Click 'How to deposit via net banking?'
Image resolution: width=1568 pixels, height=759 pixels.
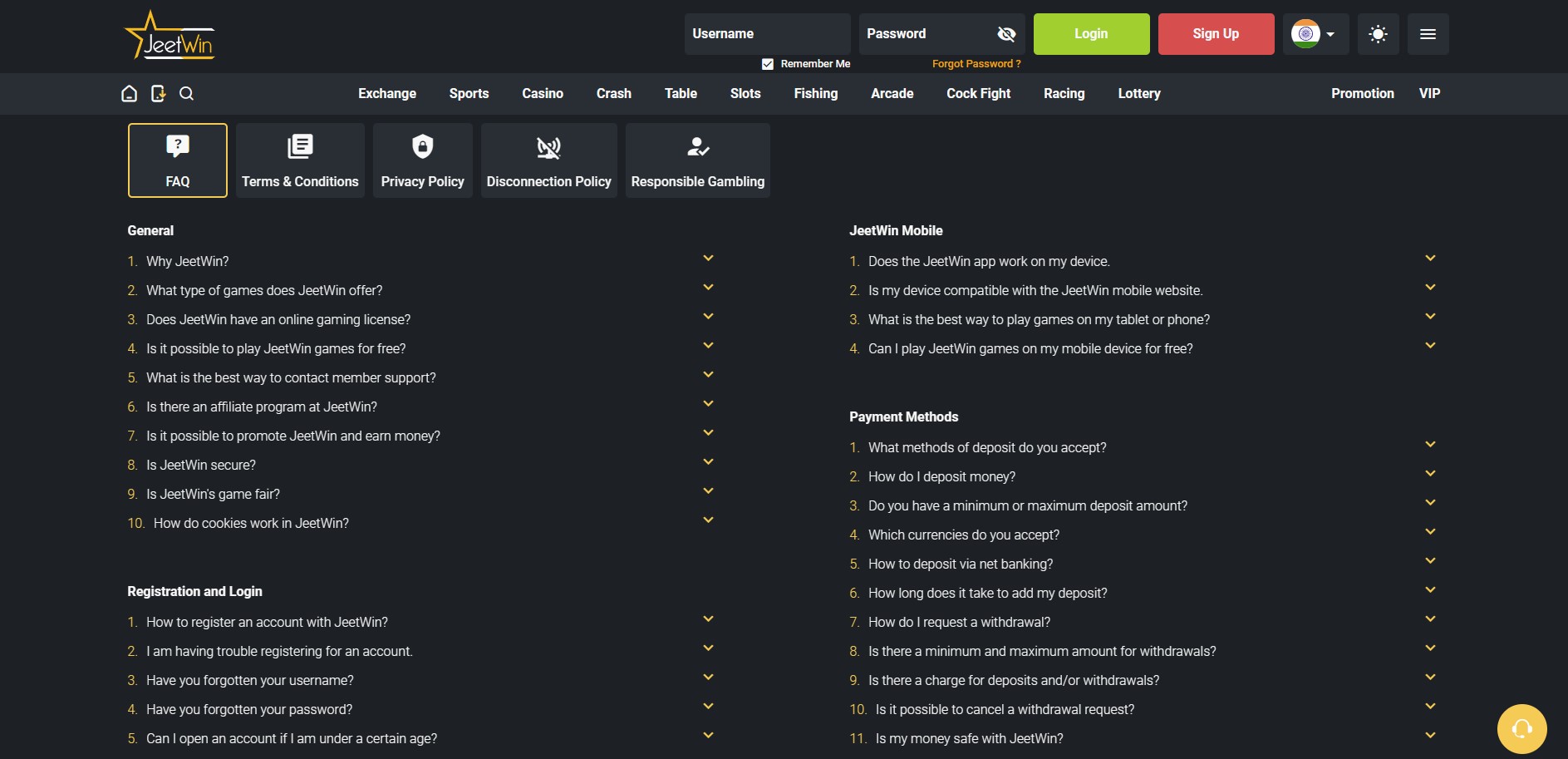pos(961,564)
